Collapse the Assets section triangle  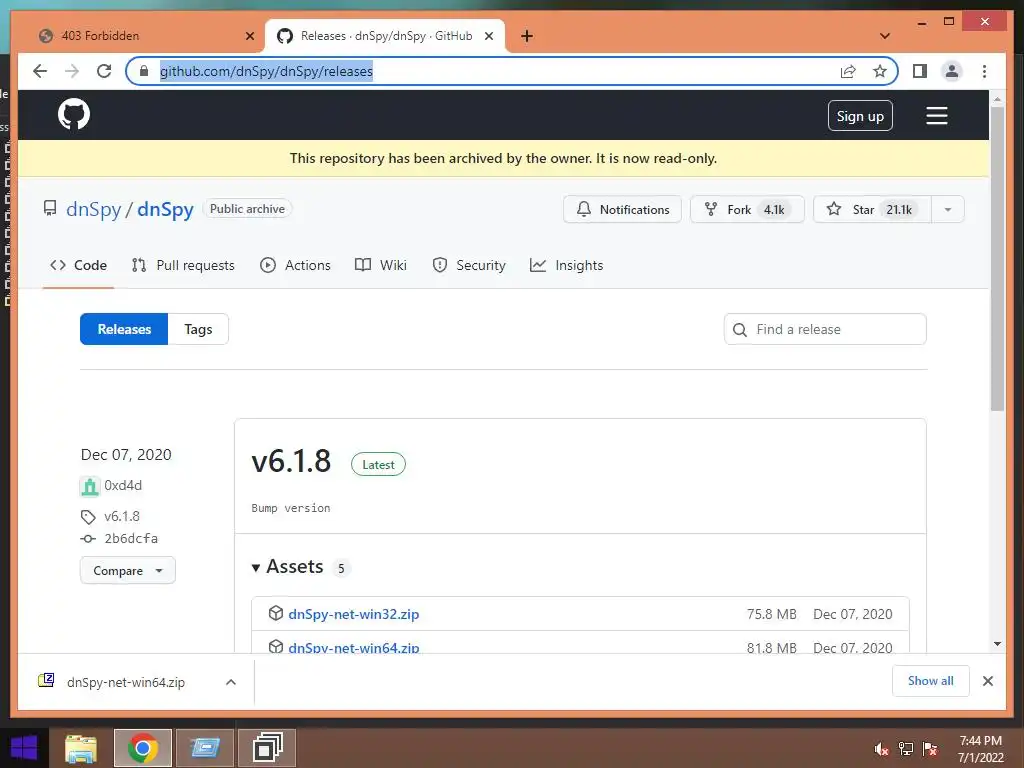pyautogui.click(x=256, y=568)
